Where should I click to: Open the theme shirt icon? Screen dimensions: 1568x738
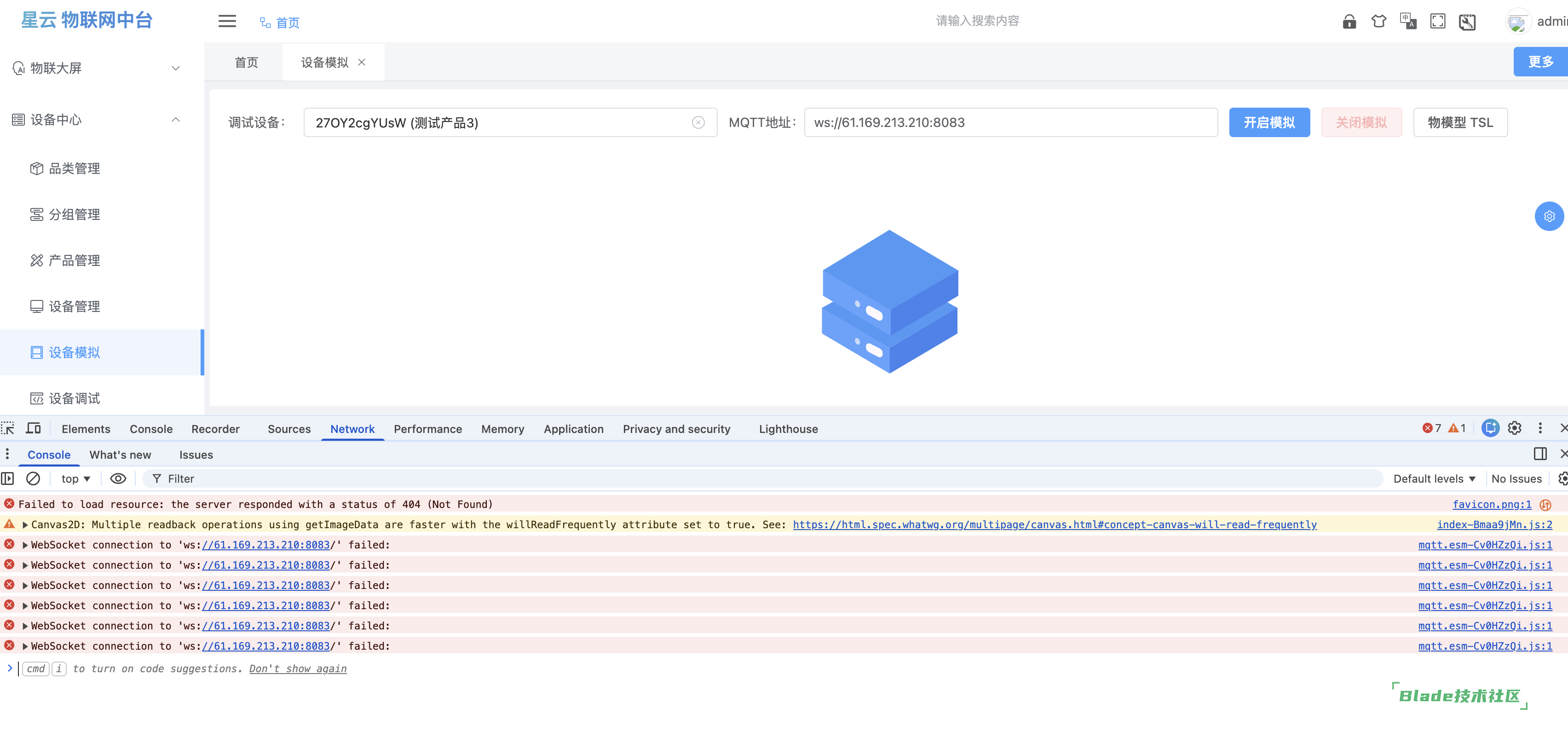(x=1379, y=22)
